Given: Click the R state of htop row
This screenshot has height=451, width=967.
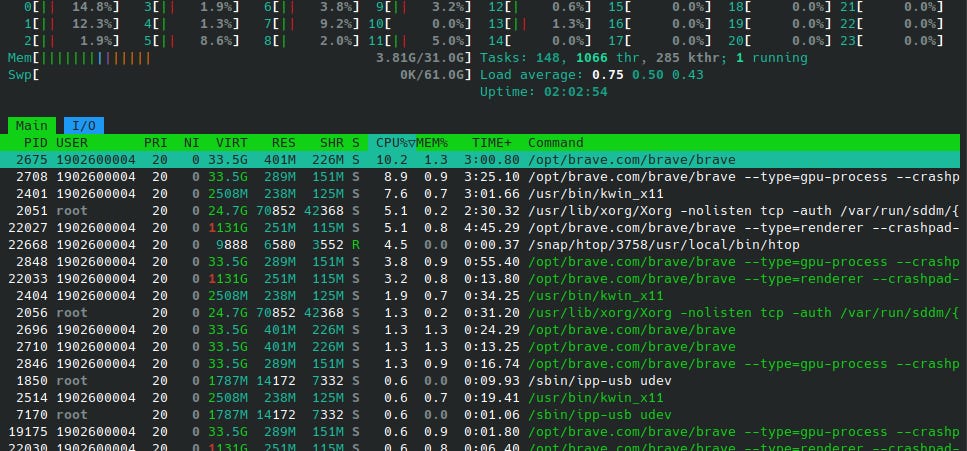Looking at the screenshot, I should pos(356,244).
